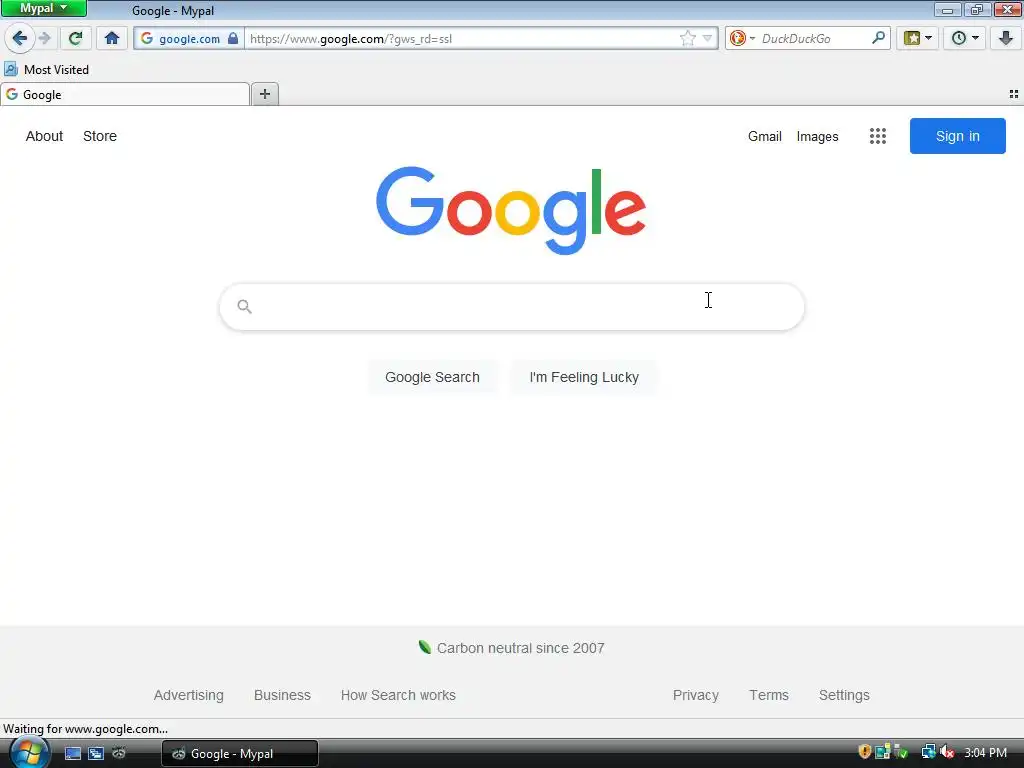Open the Advertising footer link
Viewport: 1024px width, 768px height.
click(189, 695)
